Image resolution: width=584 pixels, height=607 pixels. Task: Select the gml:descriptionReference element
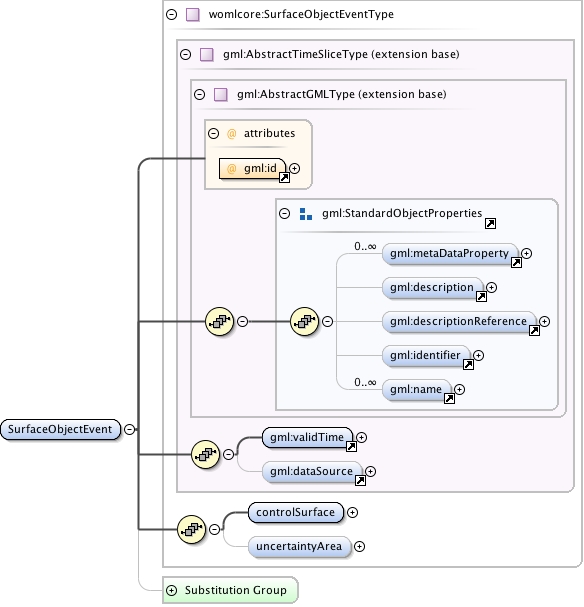click(459, 322)
